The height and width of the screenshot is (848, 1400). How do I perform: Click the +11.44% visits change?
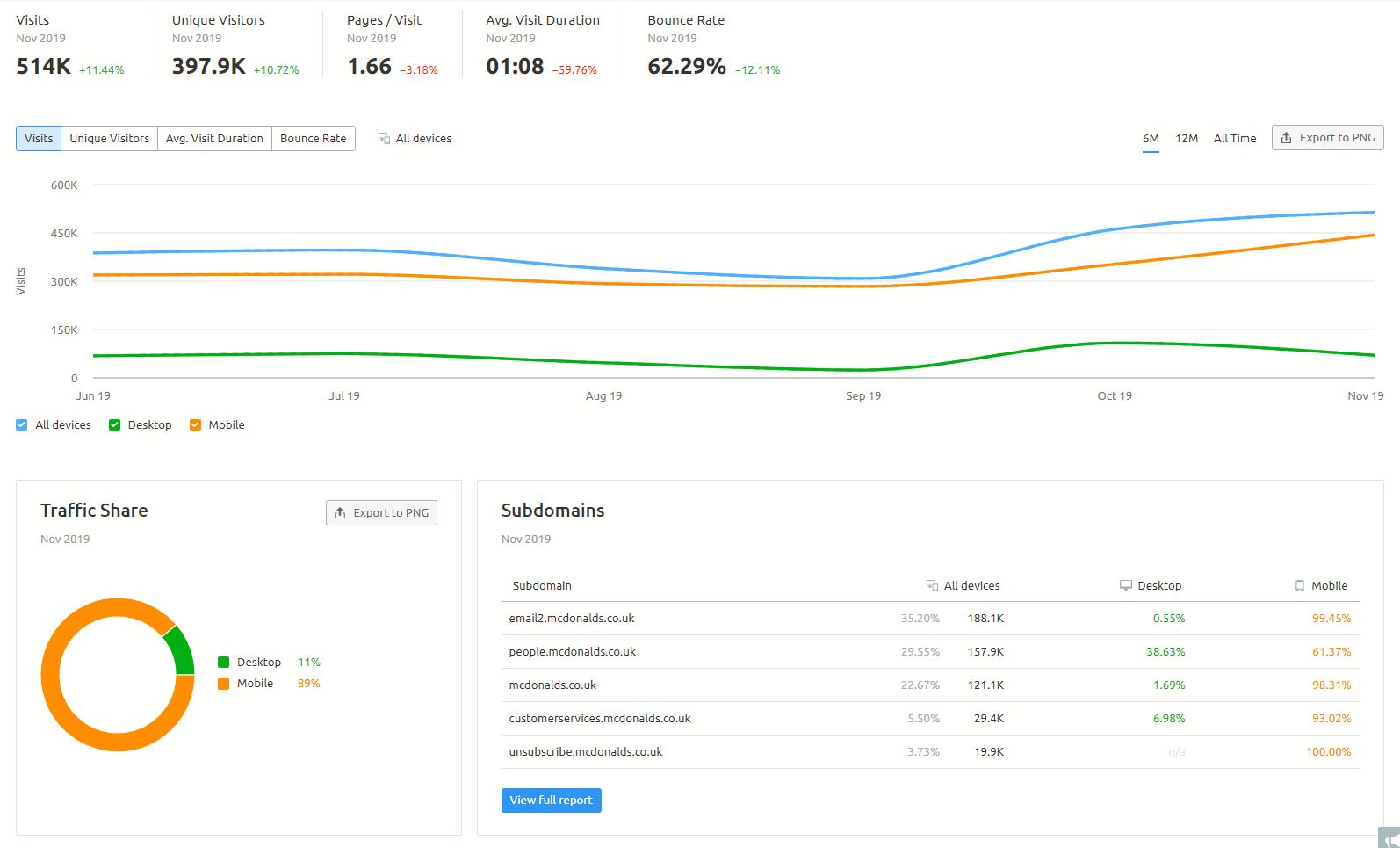click(x=102, y=70)
